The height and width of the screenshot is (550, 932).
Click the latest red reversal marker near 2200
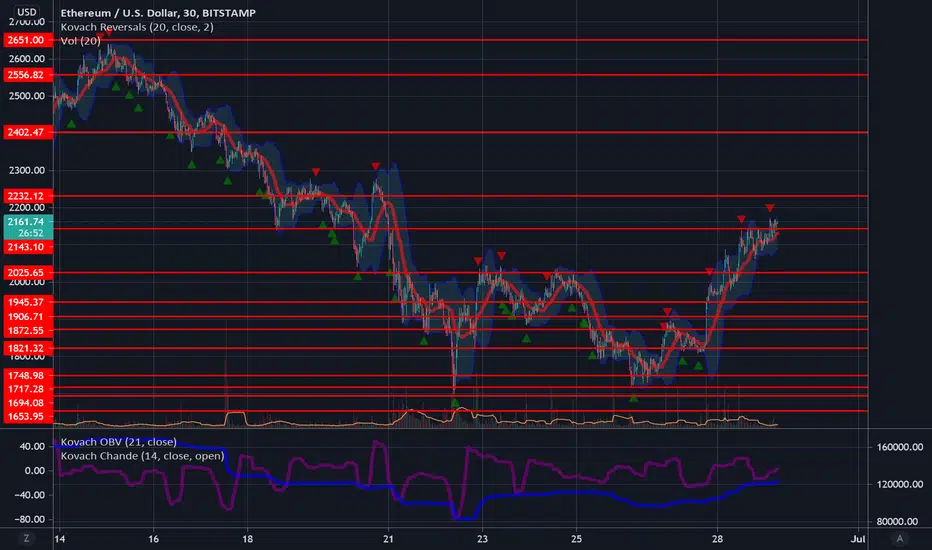[x=770, y=208]
